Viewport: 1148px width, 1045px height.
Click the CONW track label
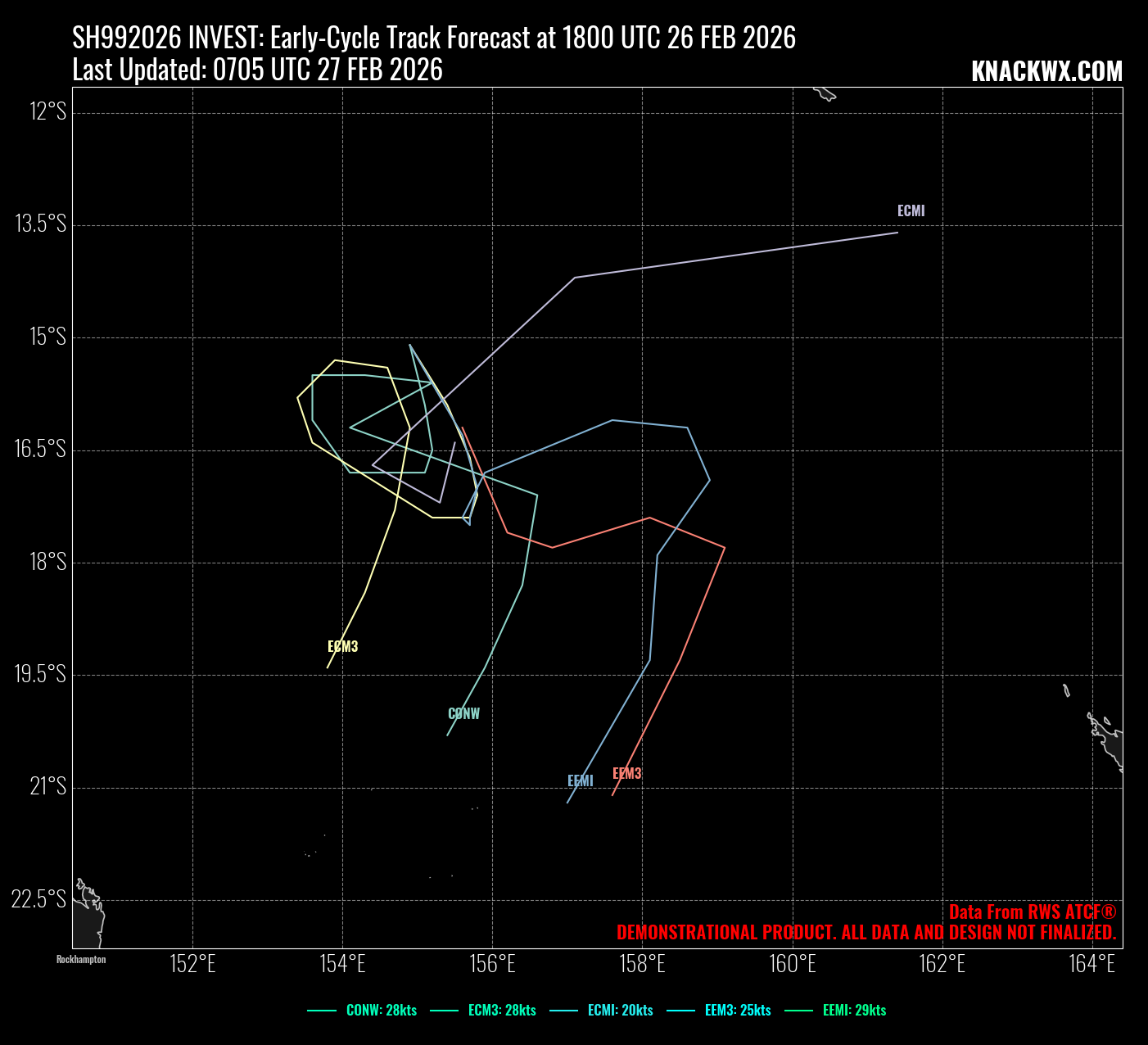point(463,714)
